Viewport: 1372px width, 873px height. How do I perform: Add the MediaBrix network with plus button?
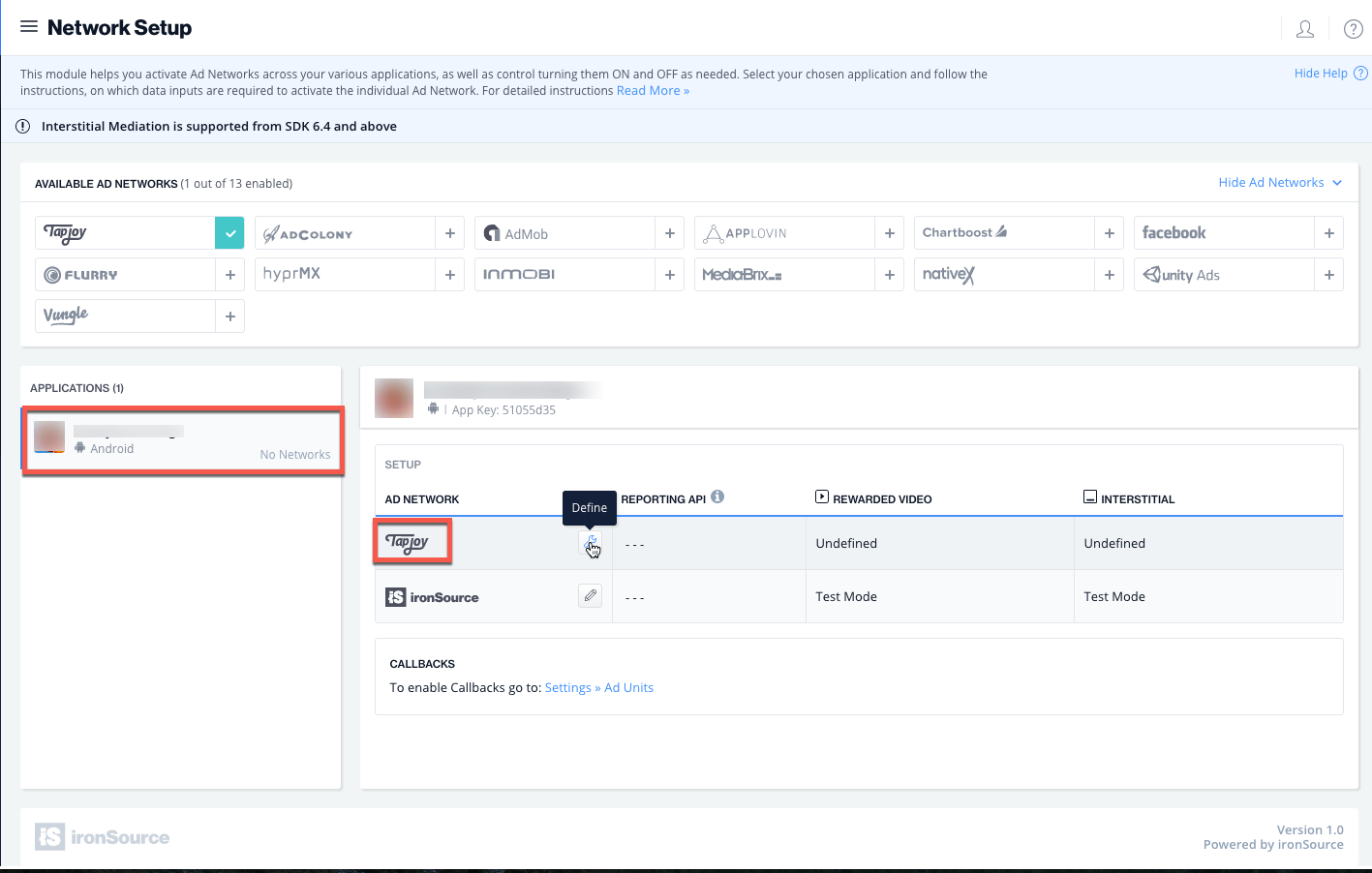click(x=889, y=275)
